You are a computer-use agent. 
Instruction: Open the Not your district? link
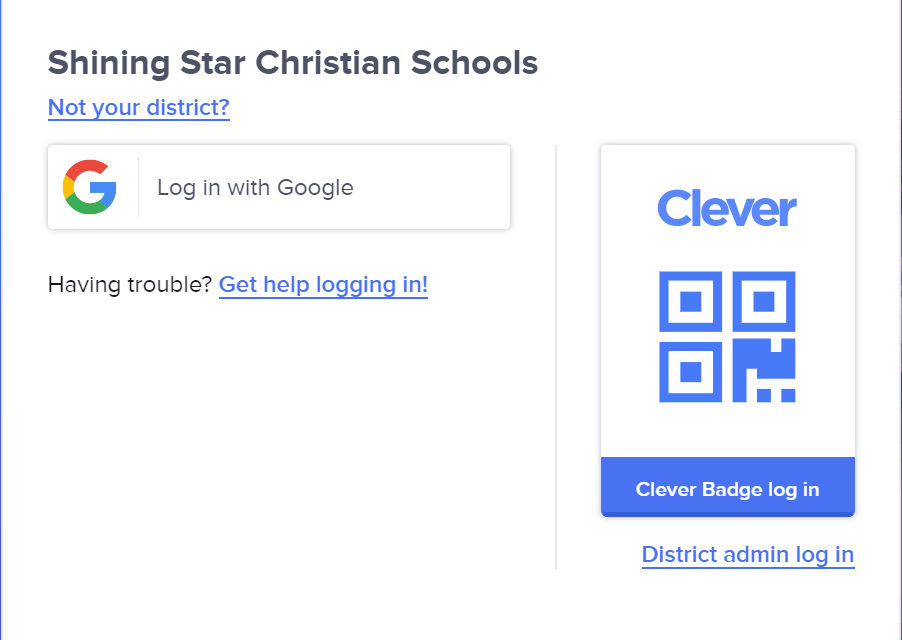tap(139, 107)
